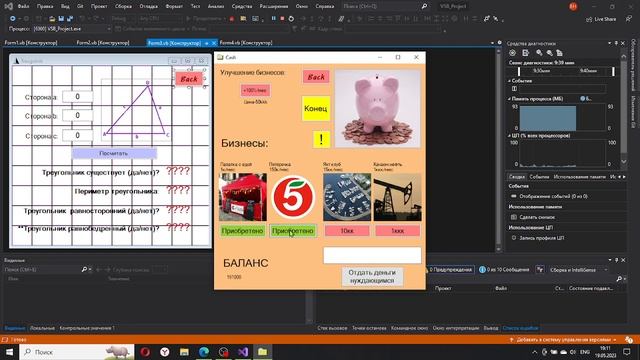Image resolution: width=640 pixels, height=360 pixels.
Task: Open the Отладка menu
Action: point(148,6)
